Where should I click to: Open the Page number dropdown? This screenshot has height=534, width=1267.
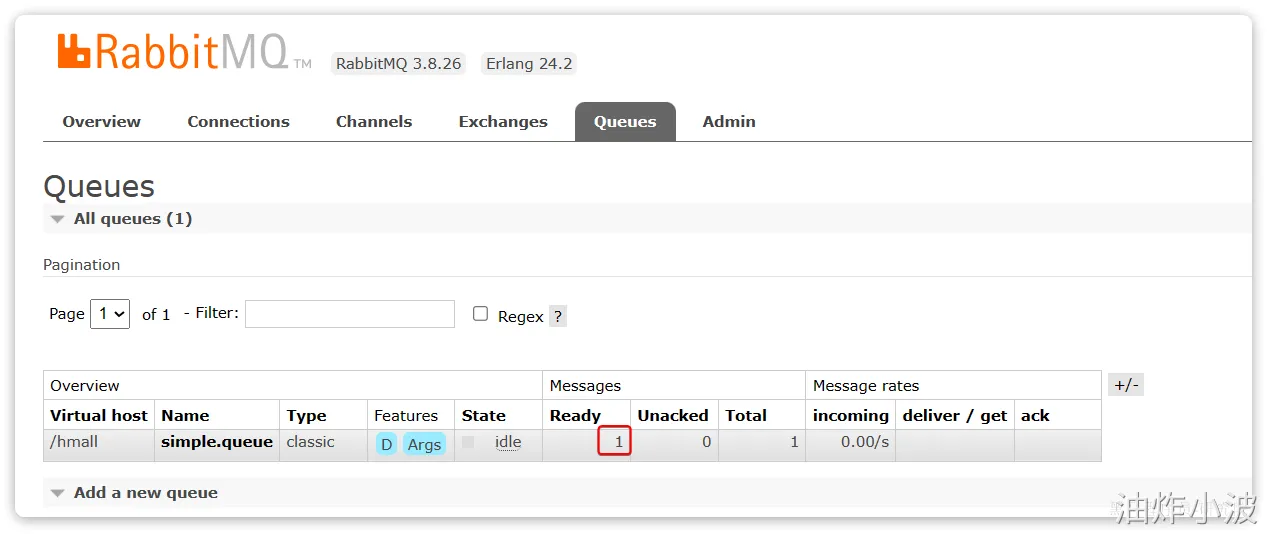110,313
